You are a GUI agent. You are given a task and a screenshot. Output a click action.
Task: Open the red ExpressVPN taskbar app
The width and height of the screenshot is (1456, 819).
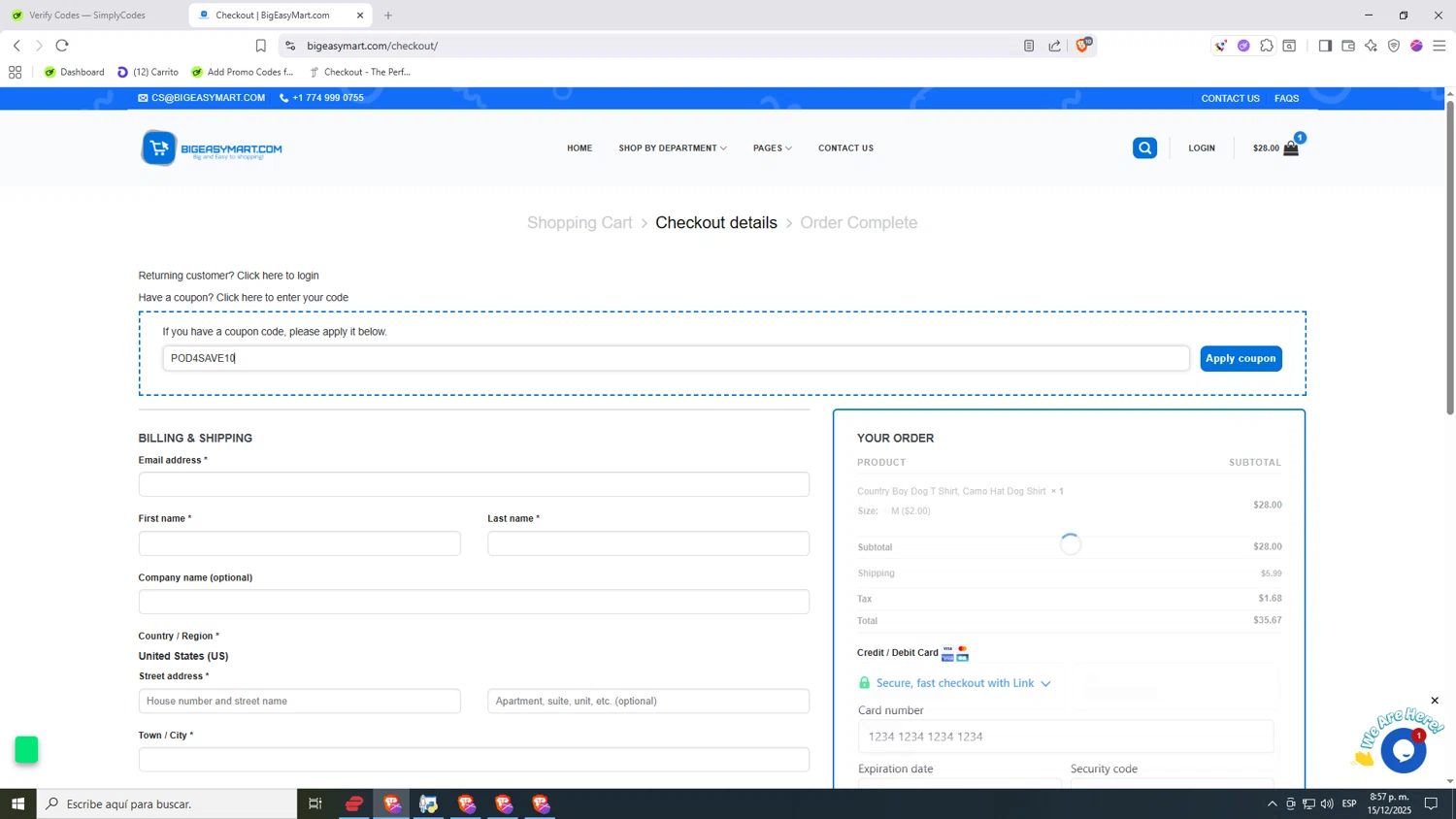(x=354, y=803)
